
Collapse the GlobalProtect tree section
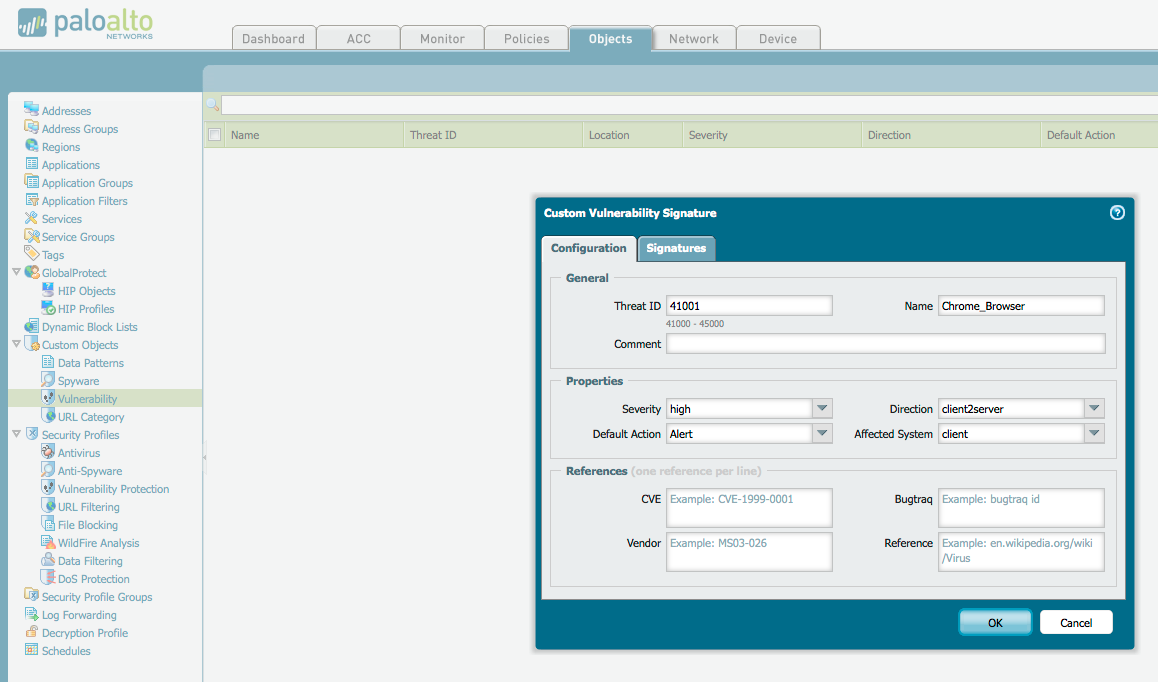[15, 272]
